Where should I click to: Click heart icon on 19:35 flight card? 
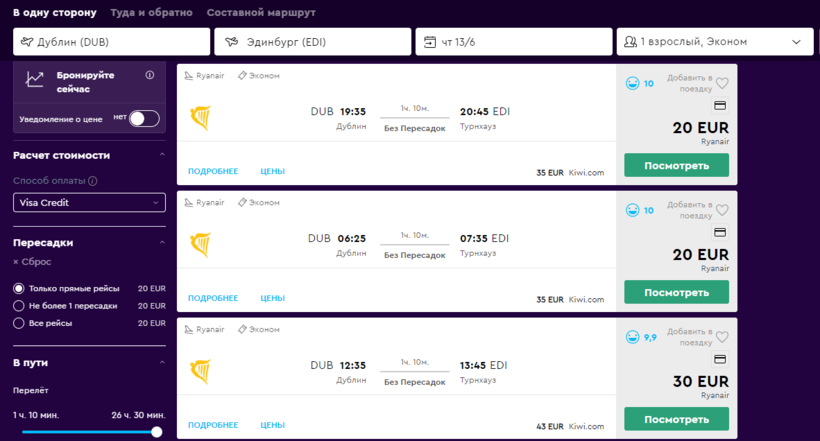click(722, 84)
